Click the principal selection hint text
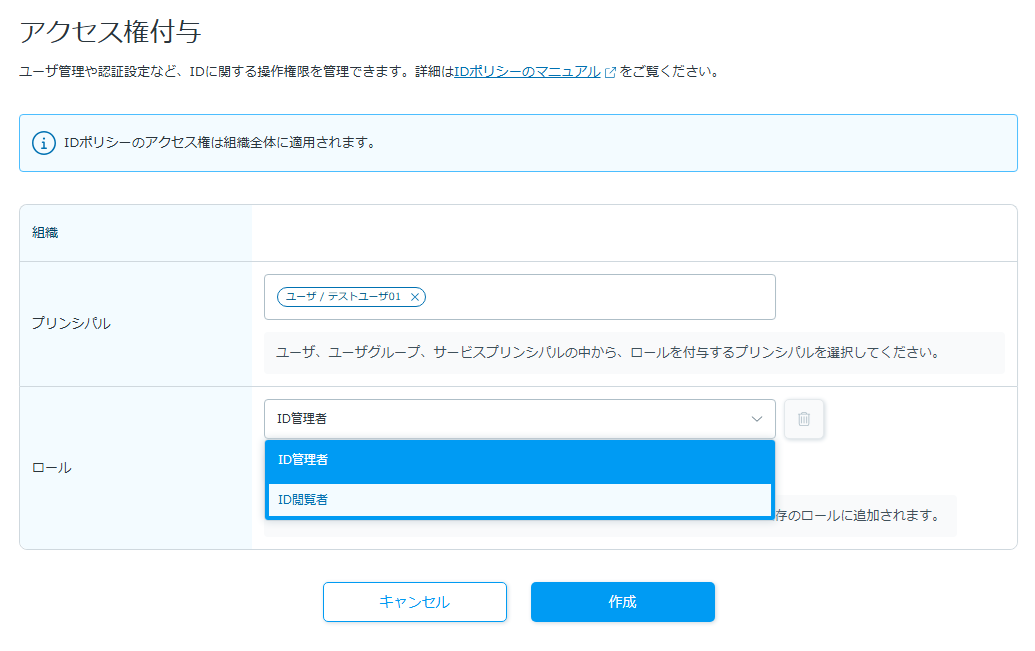 [x=607, y=353]
